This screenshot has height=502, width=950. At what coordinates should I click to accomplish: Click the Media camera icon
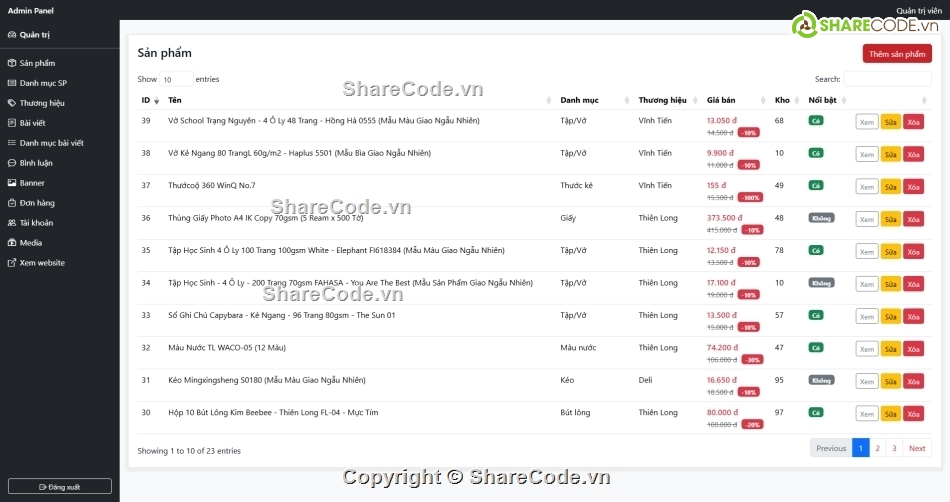tap(12, 243)
